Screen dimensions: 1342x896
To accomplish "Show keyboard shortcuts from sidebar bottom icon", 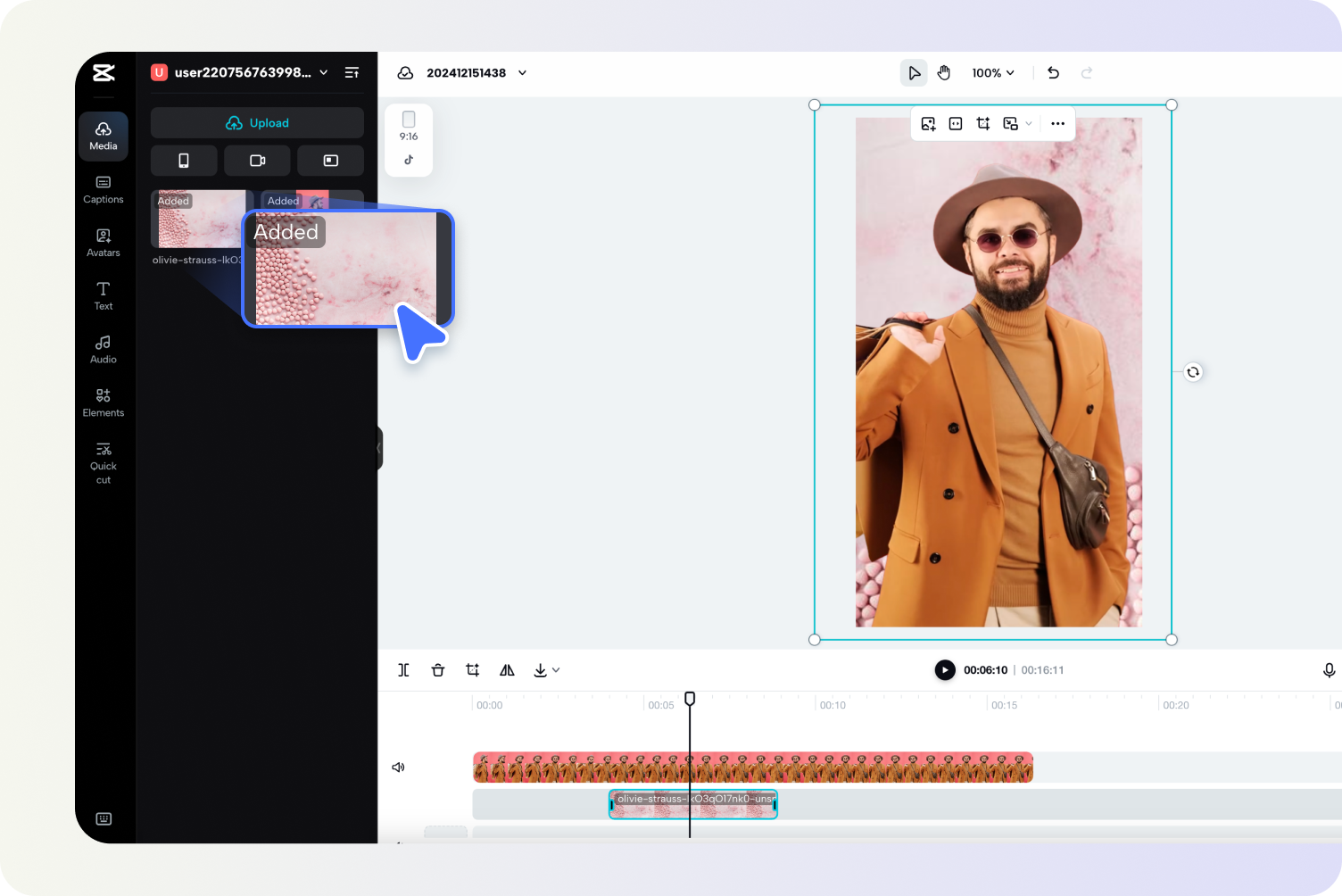I will (104, 819).
